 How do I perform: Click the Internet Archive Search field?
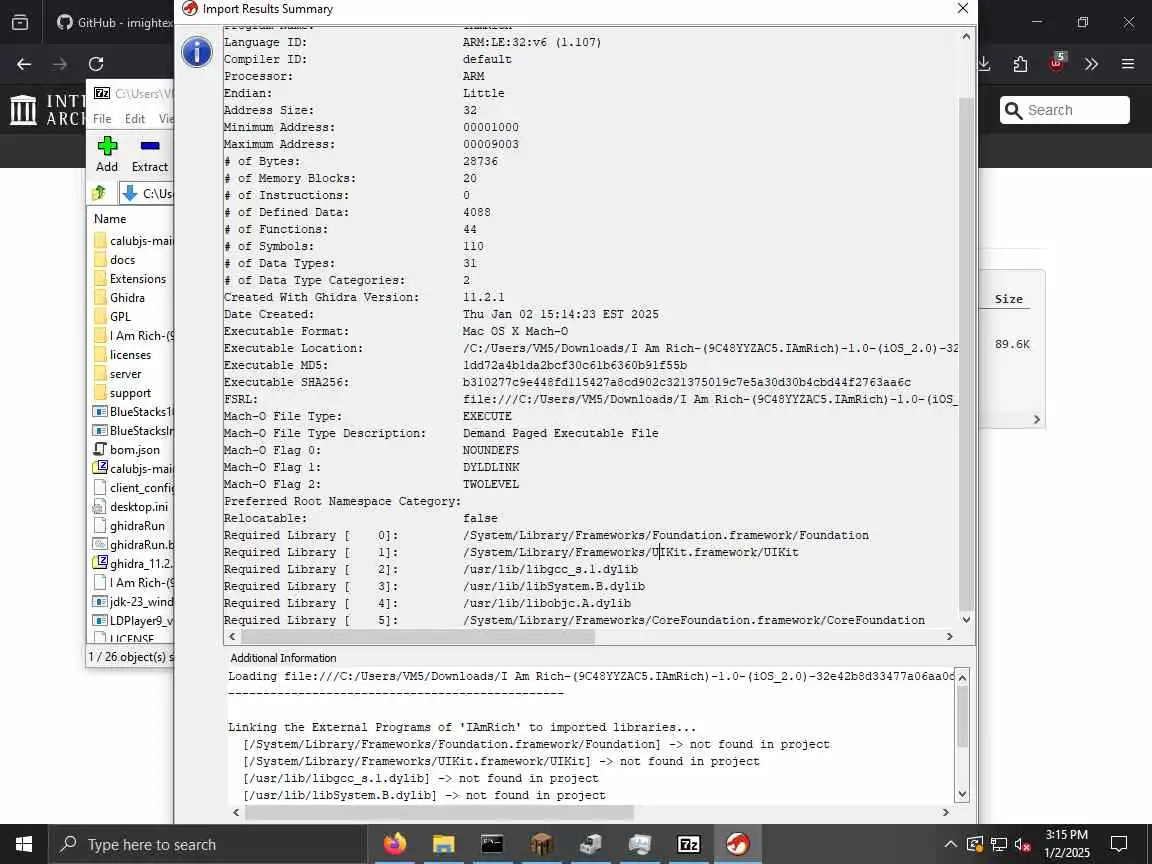[x=1065, y=110]
